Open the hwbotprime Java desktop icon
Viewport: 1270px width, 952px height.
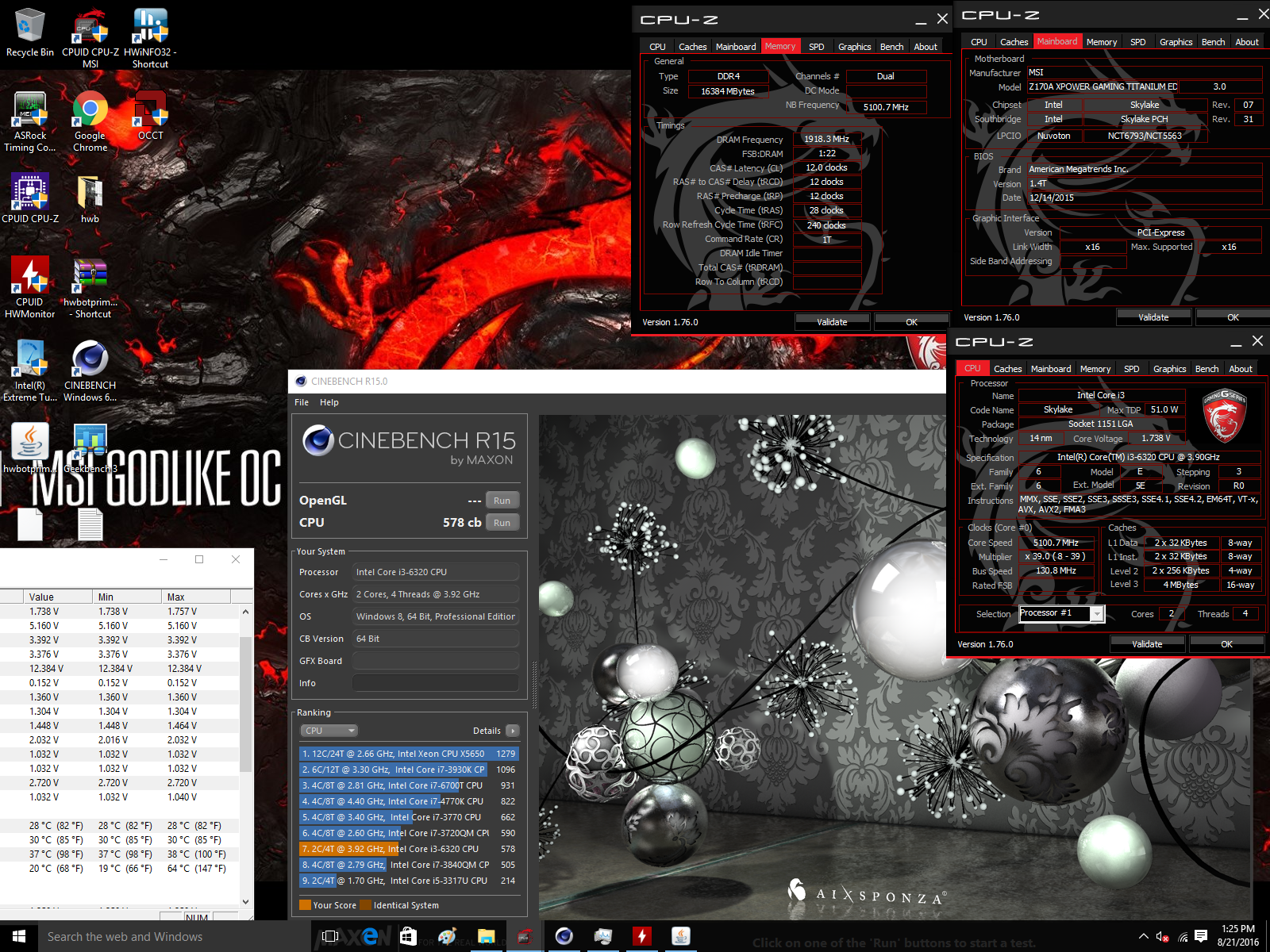[x=30, y=448]
